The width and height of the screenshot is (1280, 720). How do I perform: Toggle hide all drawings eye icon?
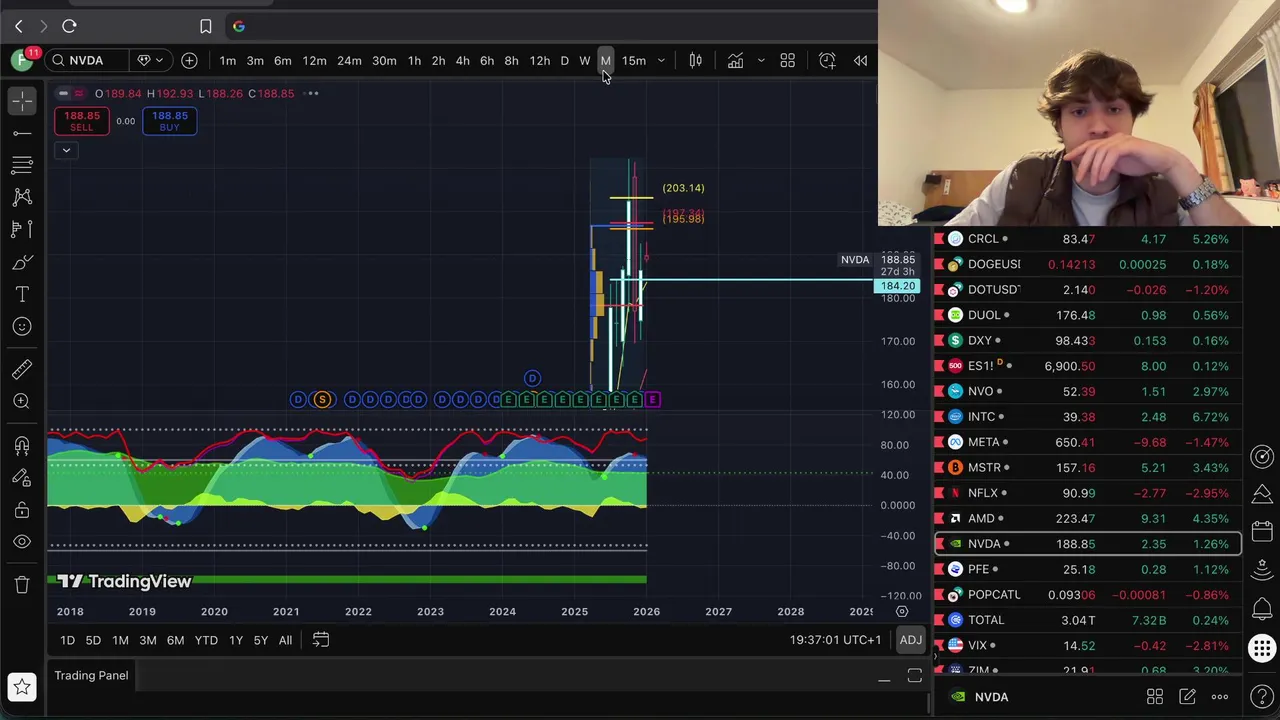click(x=22, y=542)
